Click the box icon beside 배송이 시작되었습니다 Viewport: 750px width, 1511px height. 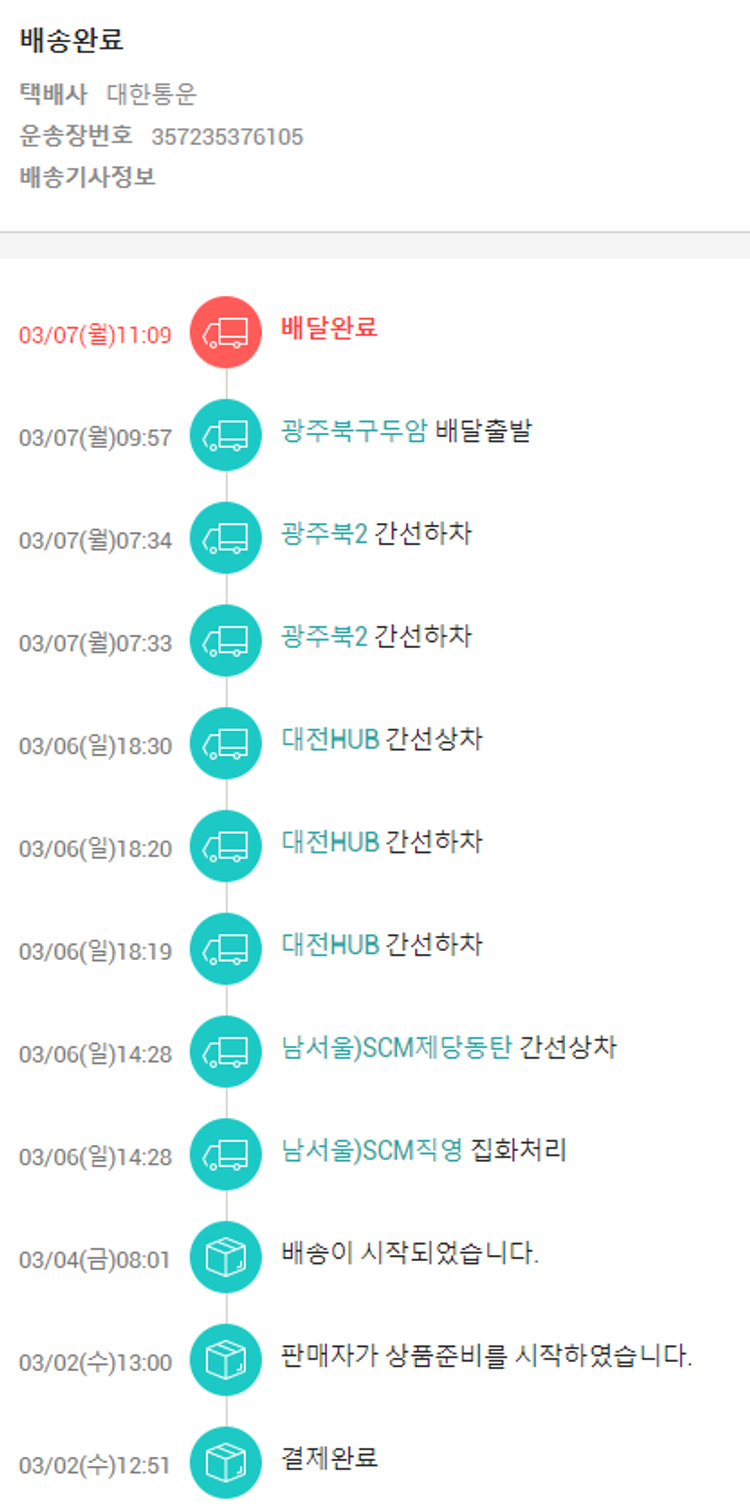pyautogui.click(x=226, y=1258)
